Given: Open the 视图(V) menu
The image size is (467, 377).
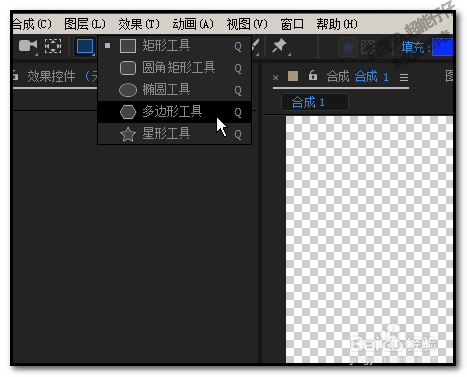Looking at the screenshot, I should click(247, 24).
